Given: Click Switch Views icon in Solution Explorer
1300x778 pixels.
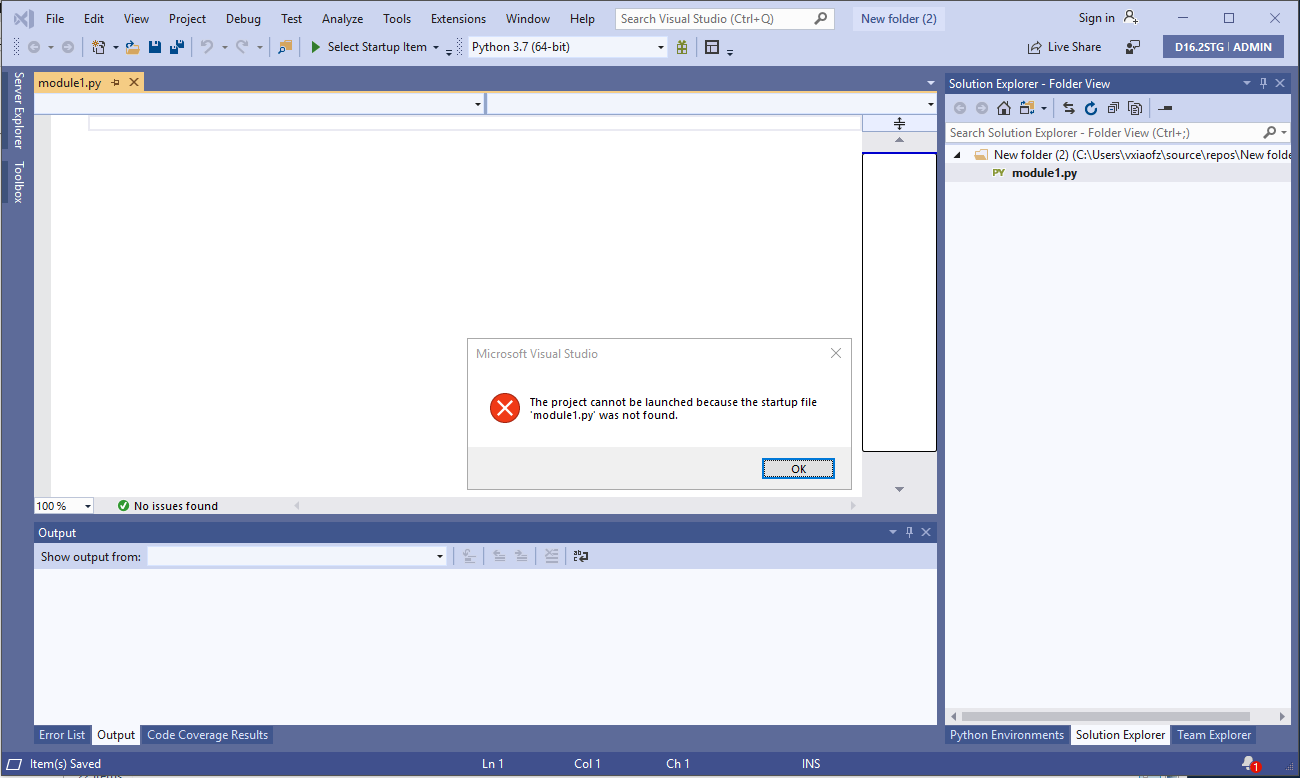Looking at the screenshot, I should pyautogui.click(x=1026, y=108).
